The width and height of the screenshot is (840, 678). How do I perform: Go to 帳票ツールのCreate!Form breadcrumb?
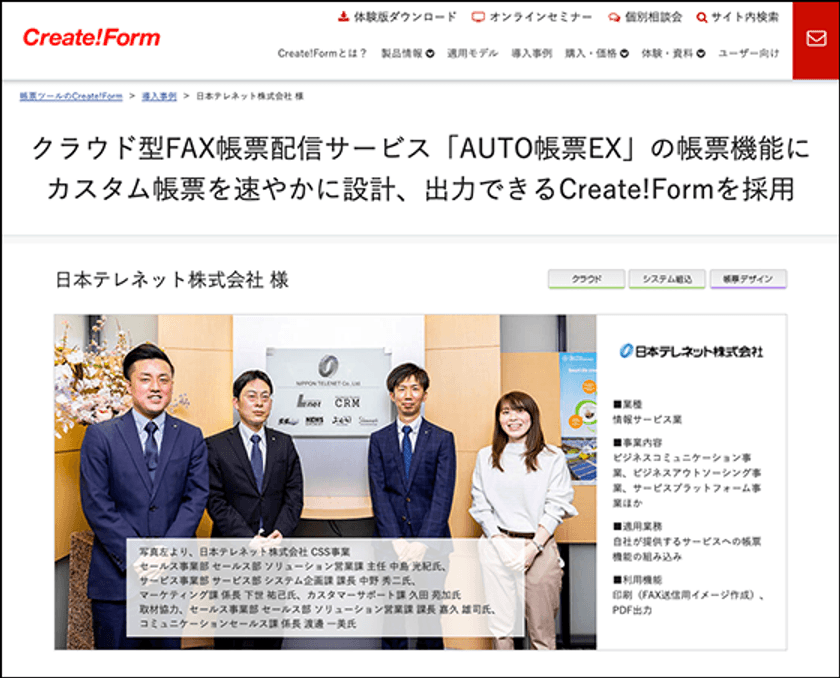coord(71,96)
